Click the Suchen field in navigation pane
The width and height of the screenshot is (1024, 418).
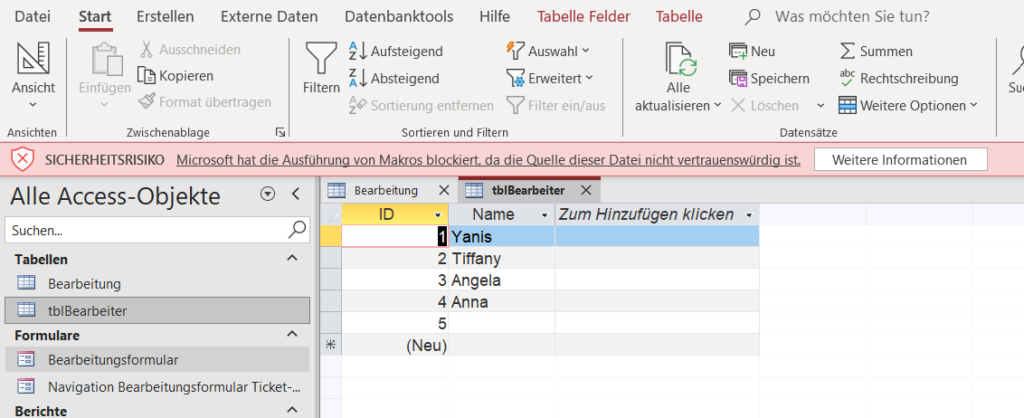pos(146,230)
